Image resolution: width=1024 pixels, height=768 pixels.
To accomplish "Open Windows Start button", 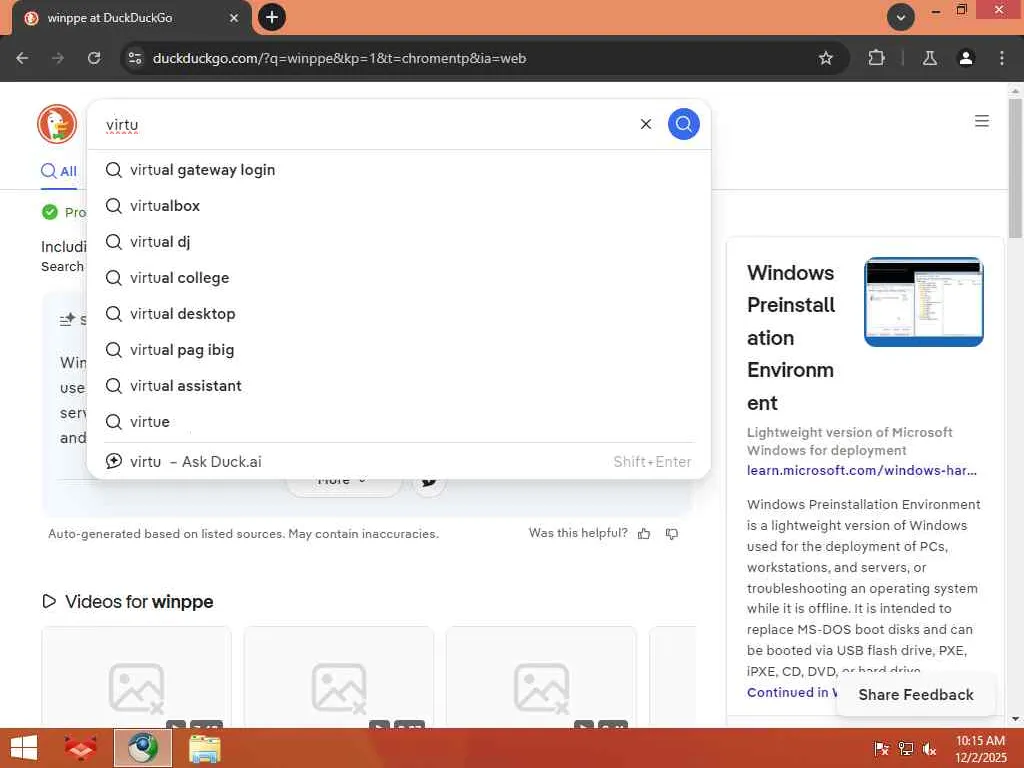I will coord(24,748).
